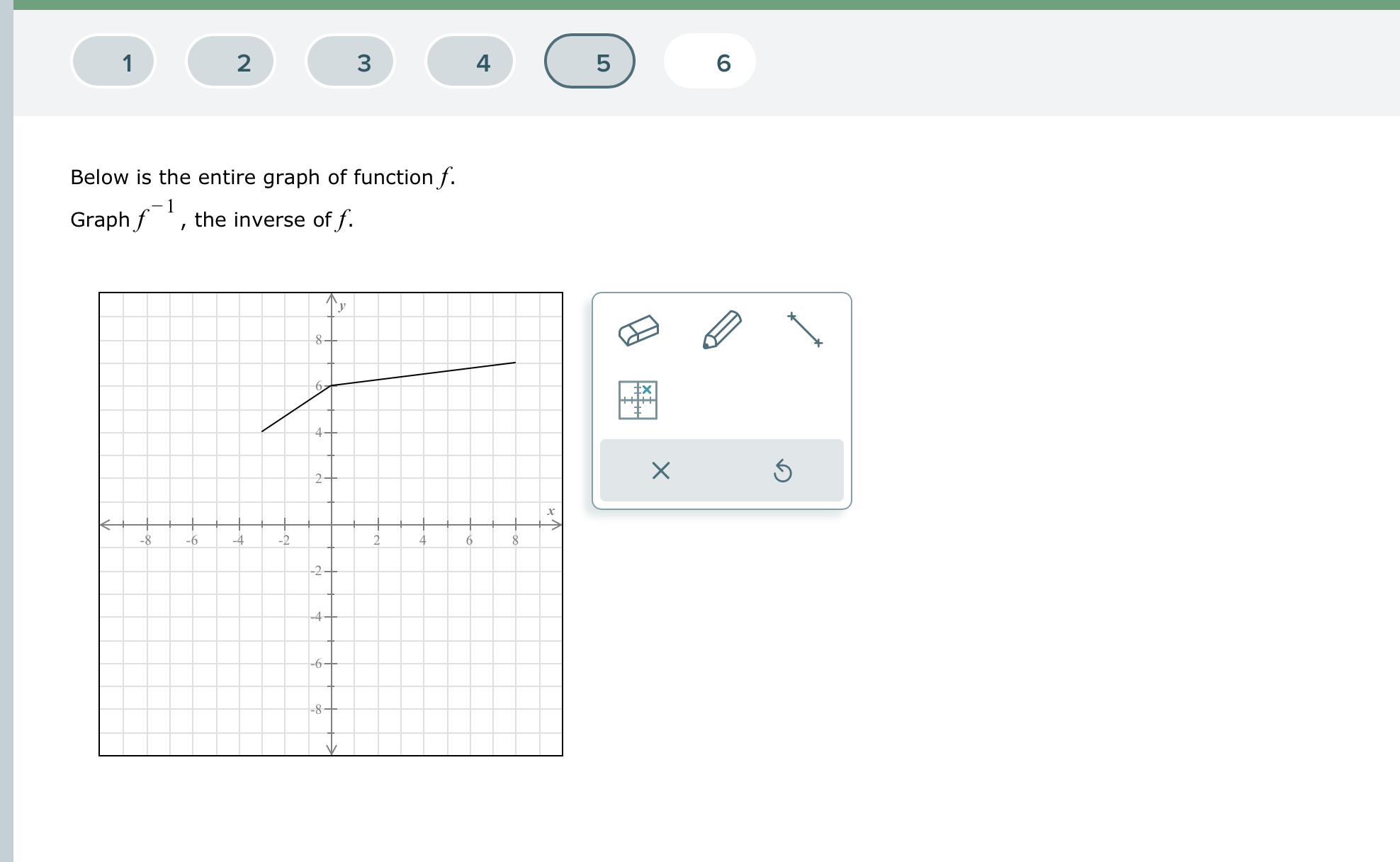Image resolution: width=1400 pixels, height=862 pixels.
Task: Choose the eraser icon to remove drawn marks
Action: (x=640, y=330)
